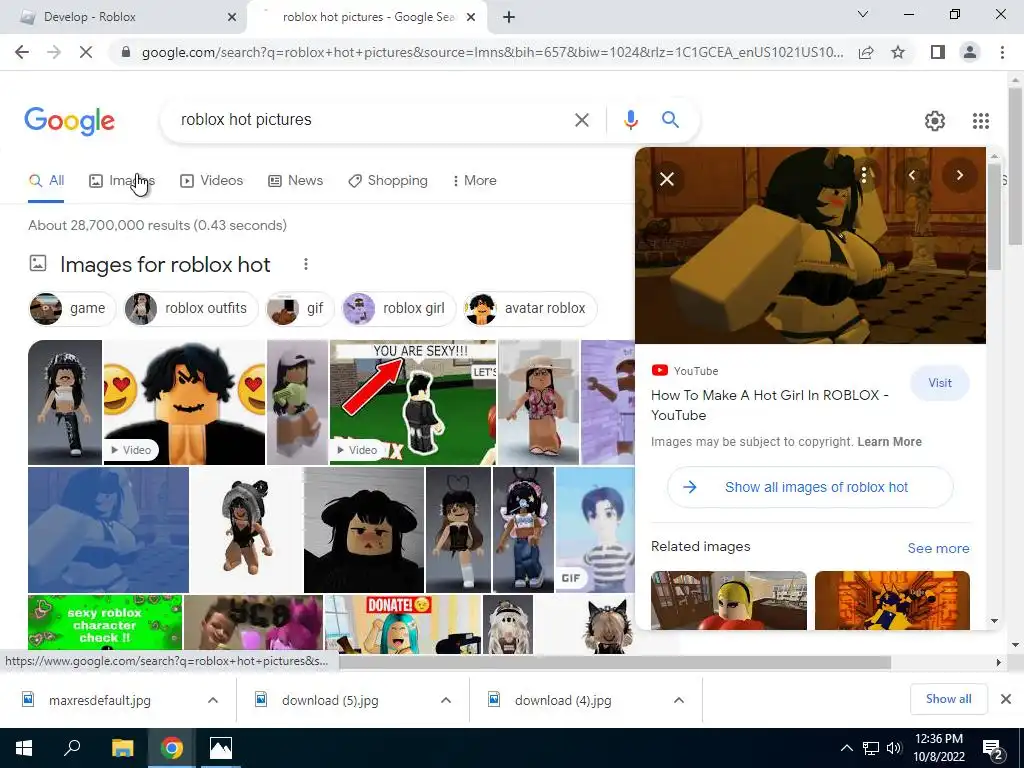1024x768 pixels.
Task: Switch to the Develop - Roblox tab
Action: tap(121, 17)
